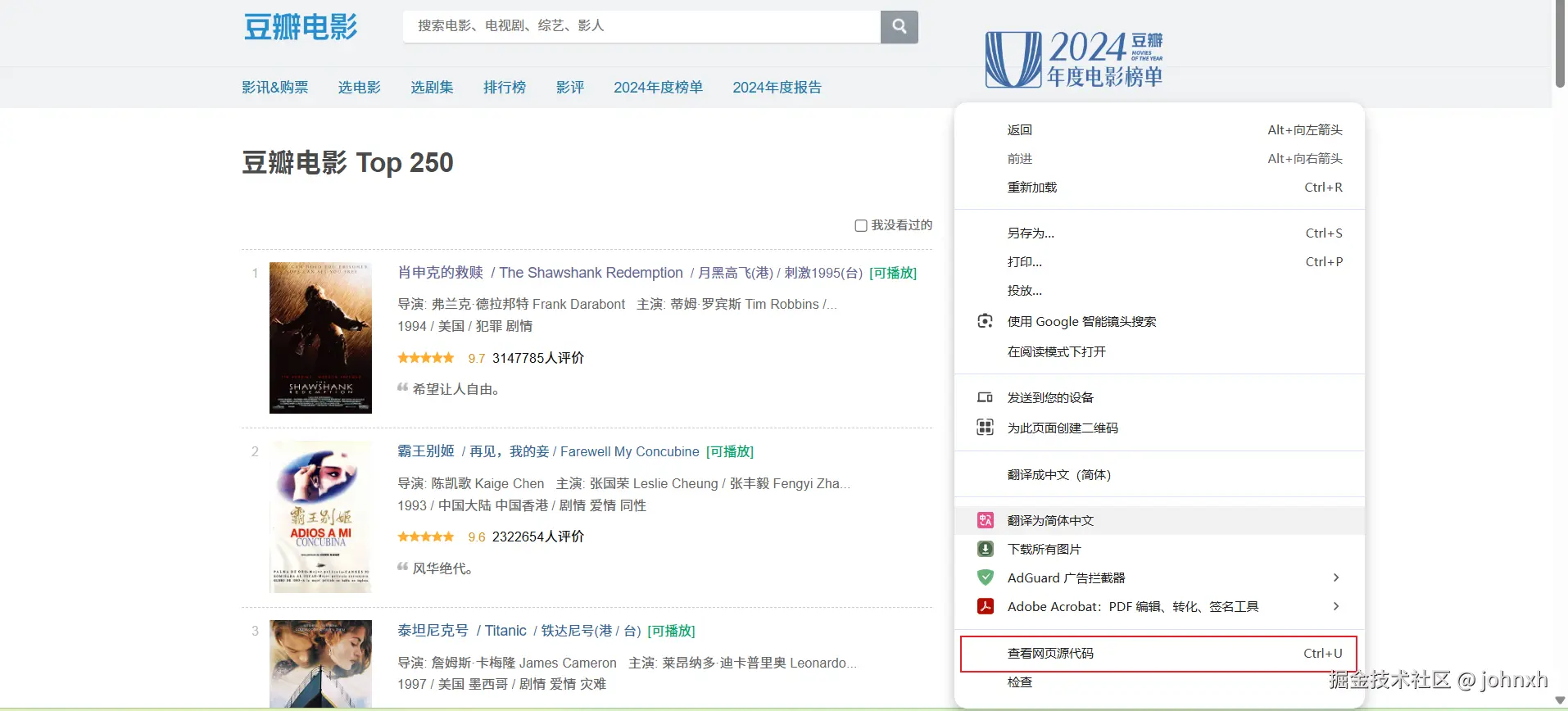Click the scrollbar down arrow
1568x711 pixels.
click(x=1560, y=701)
